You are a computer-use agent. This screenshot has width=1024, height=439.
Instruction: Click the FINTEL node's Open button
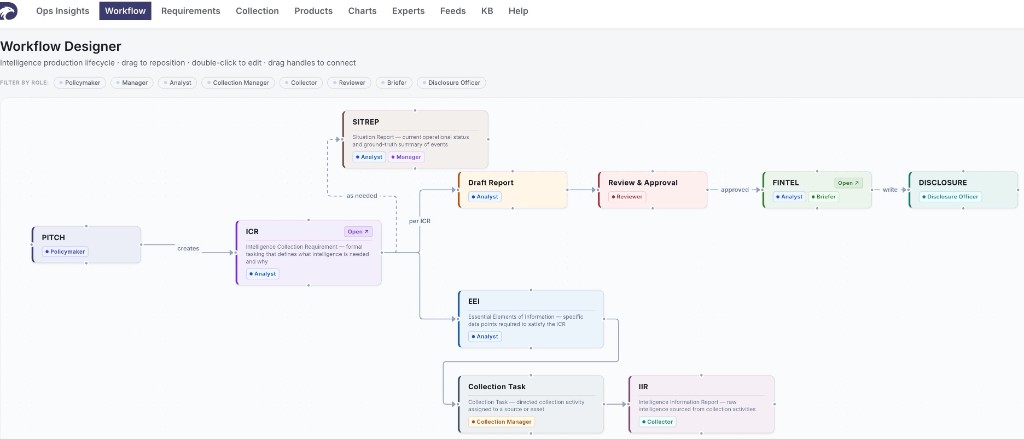tap(848, 183)
